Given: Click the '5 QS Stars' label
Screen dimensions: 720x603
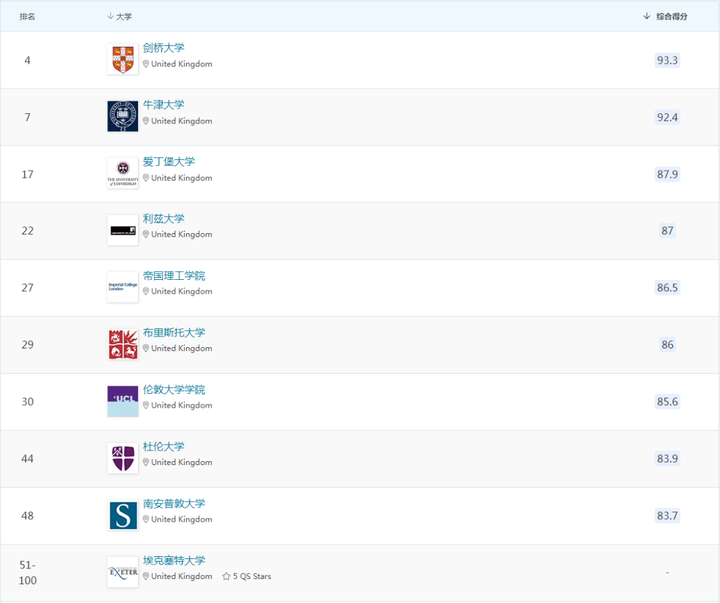Looking at the screenshot, I should click(252, 576).
